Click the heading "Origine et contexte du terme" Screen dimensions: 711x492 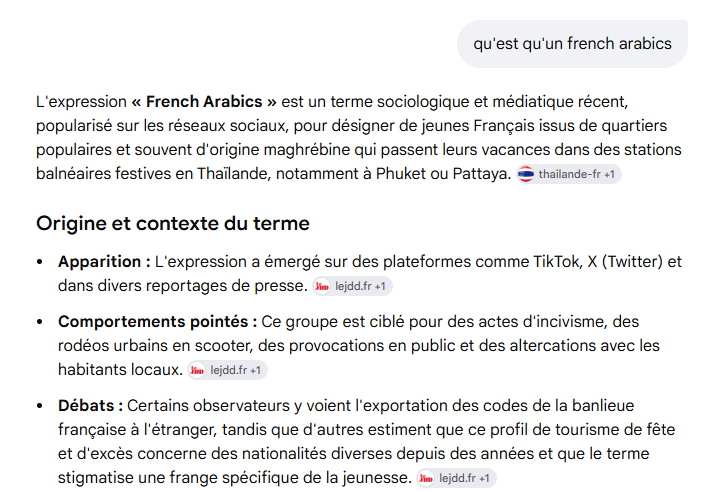click(173, 224)
